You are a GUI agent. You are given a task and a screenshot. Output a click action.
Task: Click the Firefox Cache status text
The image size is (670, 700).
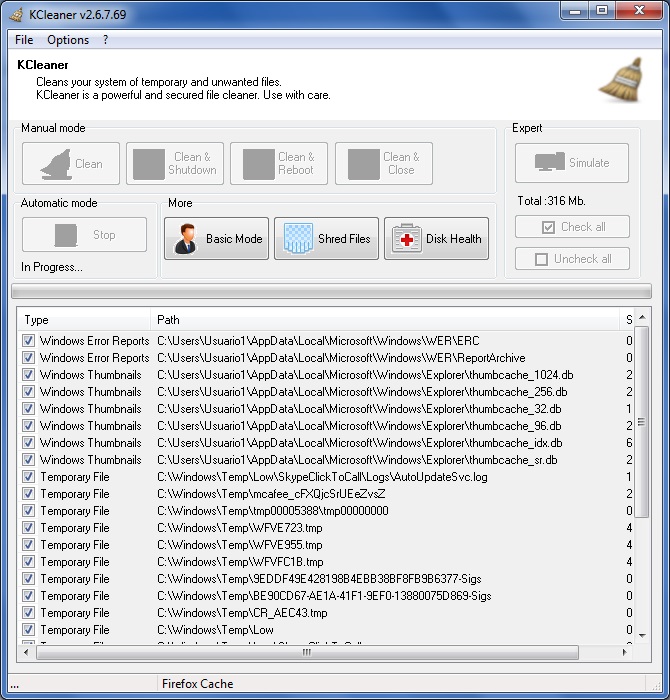(x=197, y=683)
